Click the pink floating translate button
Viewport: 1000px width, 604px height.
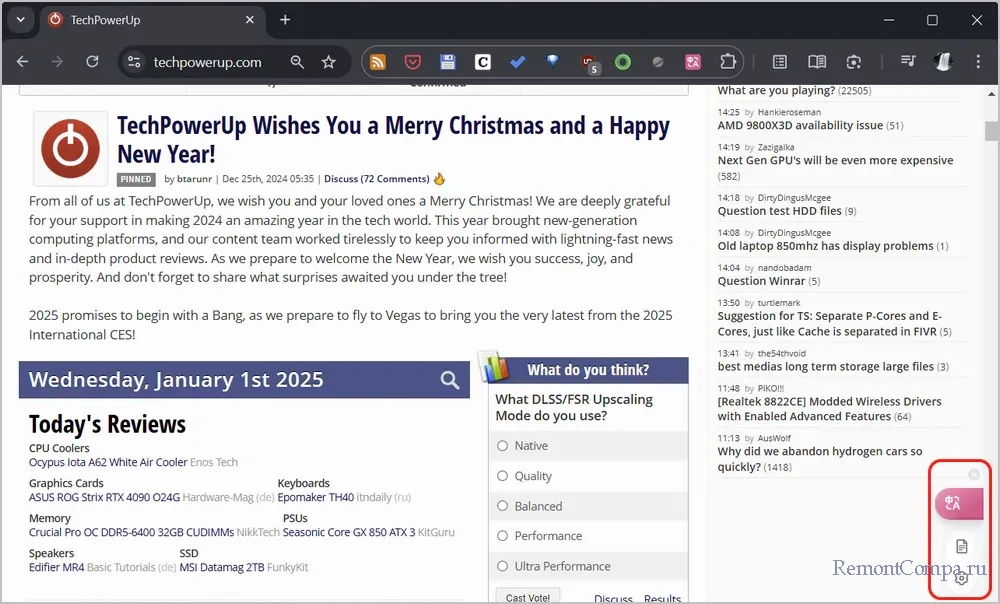957,504
